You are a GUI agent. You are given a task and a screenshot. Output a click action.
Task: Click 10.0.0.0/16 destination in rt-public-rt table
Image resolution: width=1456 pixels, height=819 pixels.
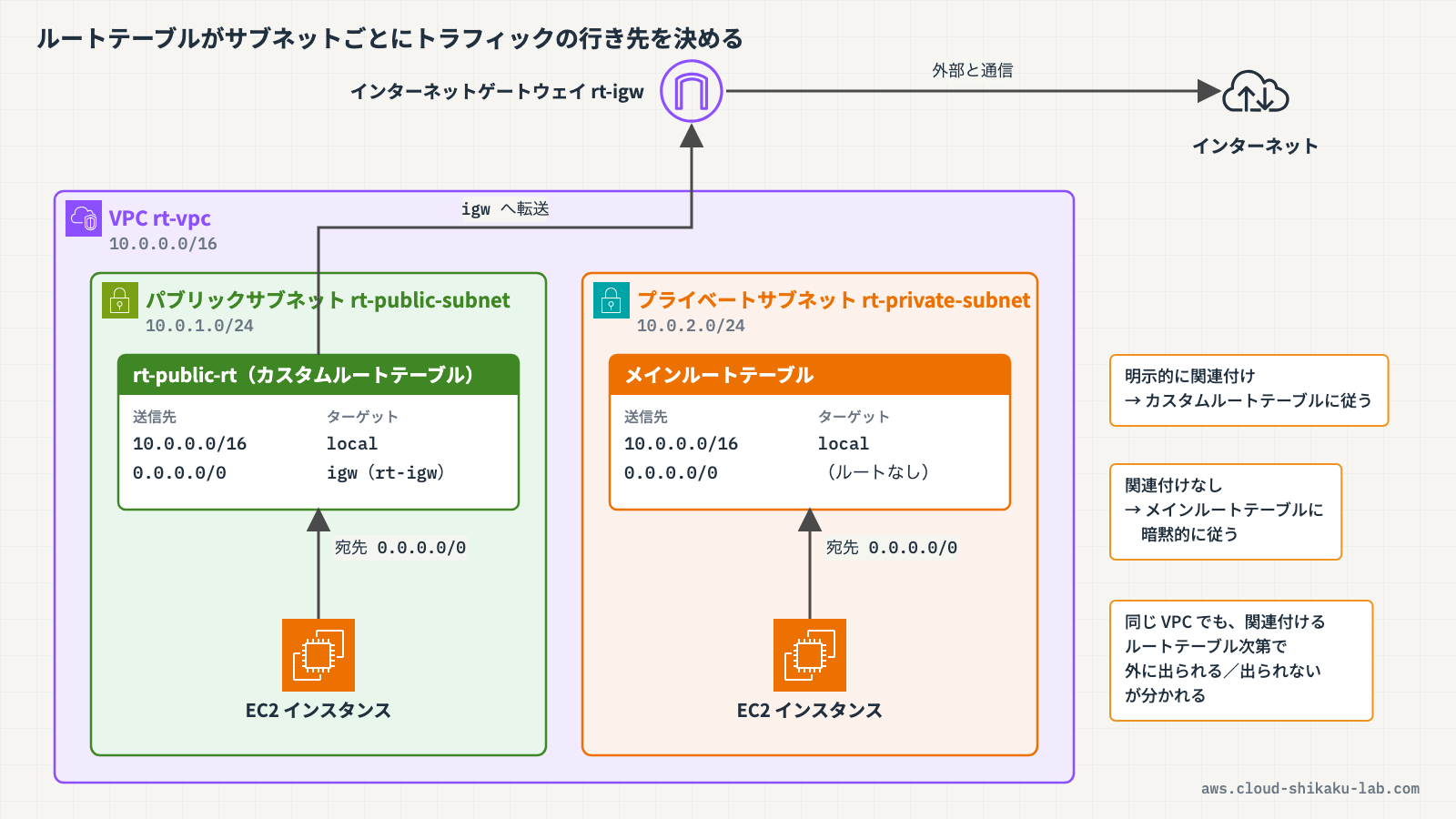tap(189, 444)
